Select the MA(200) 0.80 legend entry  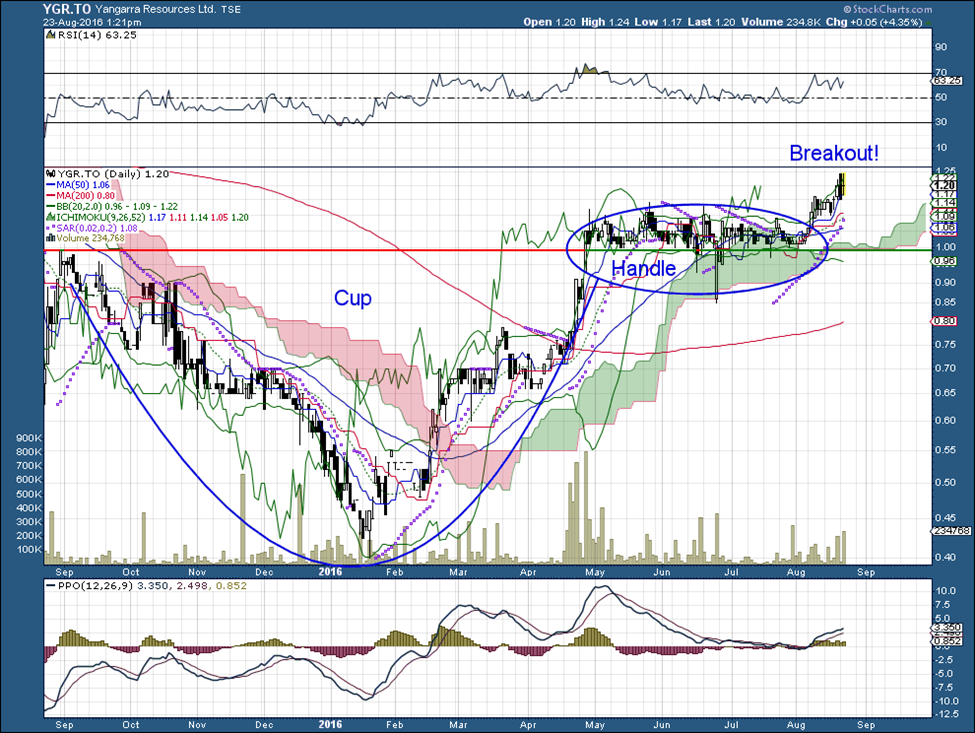[81, 195]
